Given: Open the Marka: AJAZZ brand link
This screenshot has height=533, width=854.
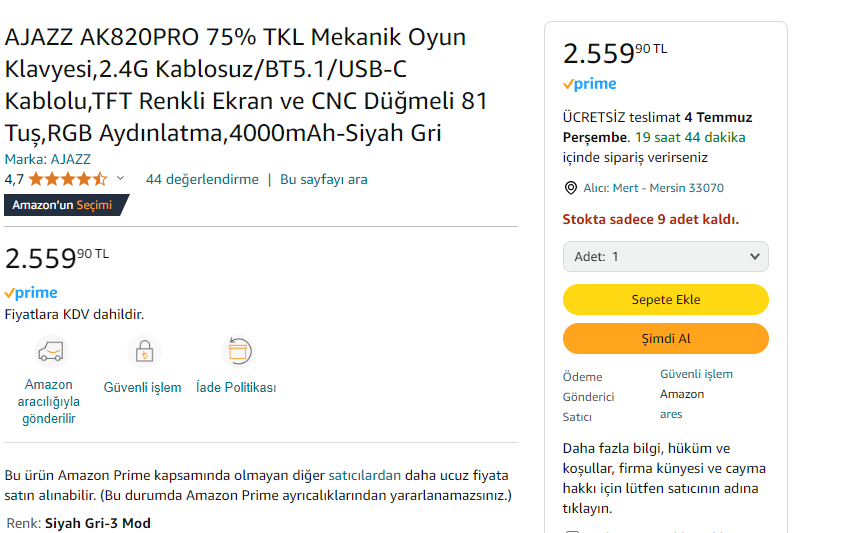Looking at the screenshot, I should [48, 159].
